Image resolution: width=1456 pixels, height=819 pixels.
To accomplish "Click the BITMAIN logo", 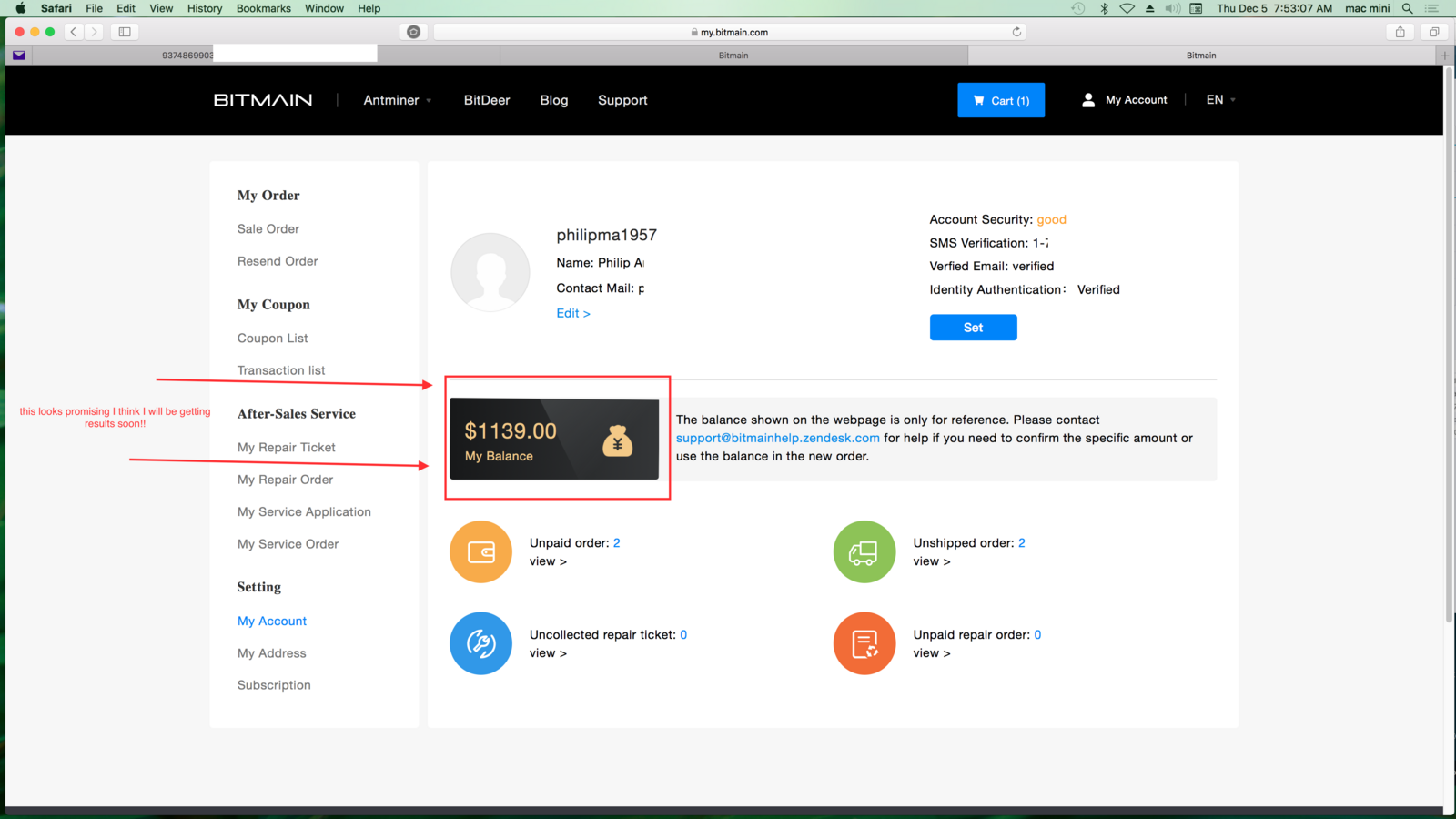I will [x=263, y=100].
